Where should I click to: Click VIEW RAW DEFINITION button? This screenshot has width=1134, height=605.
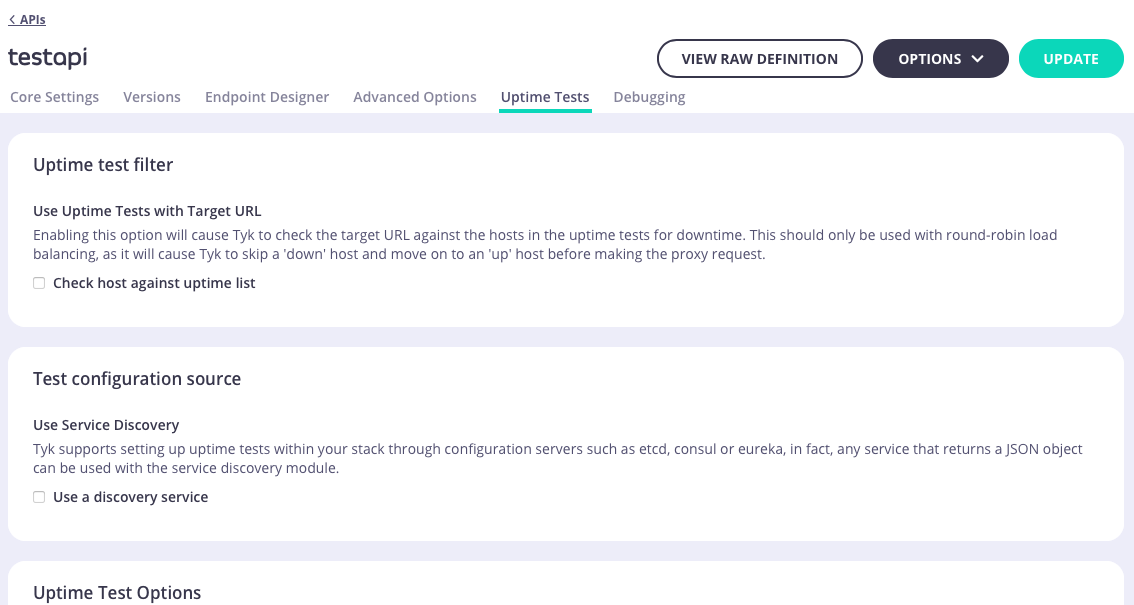(x=759, y=58)
